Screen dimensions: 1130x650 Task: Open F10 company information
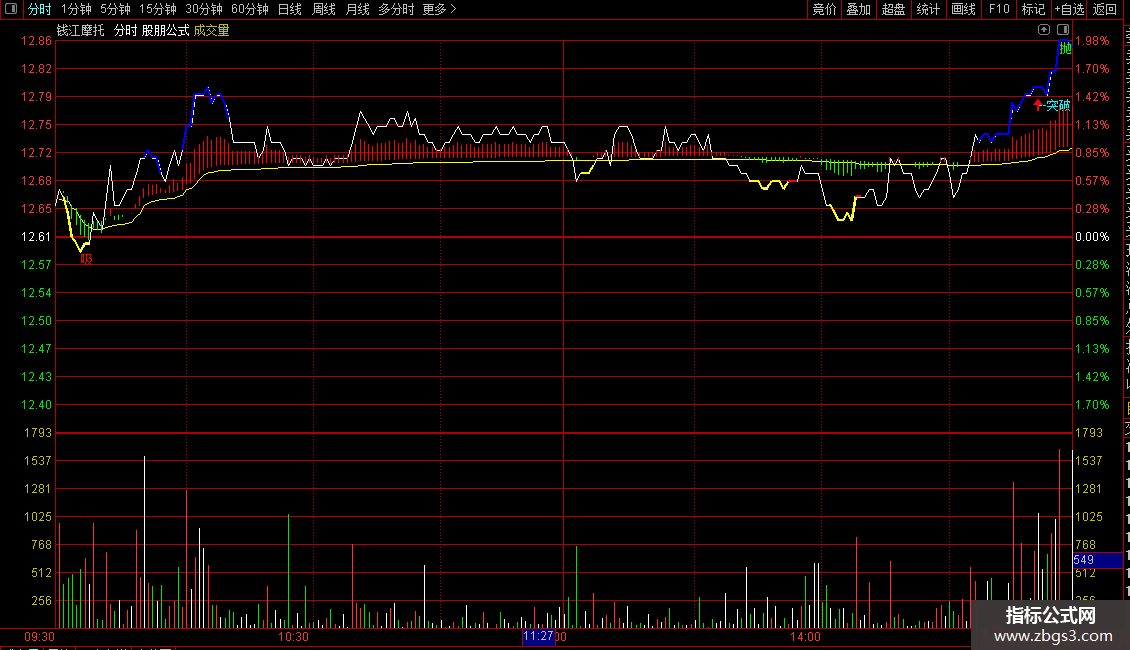coord(999,9)
